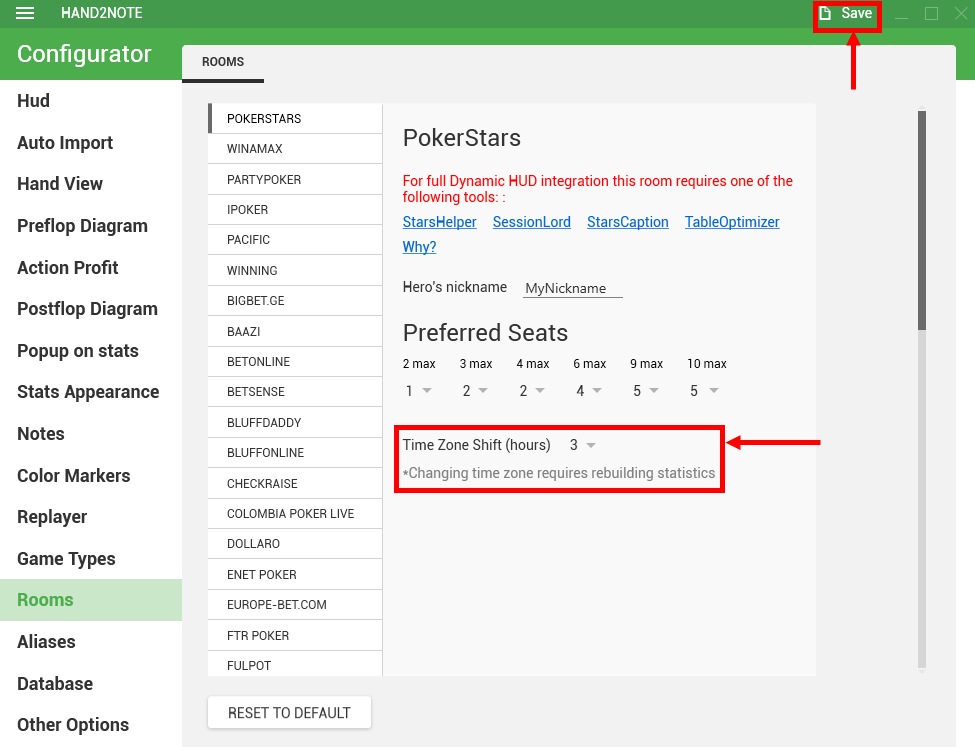Select BLUFFDADDY room
975x747 pixels.
(295, 422)
